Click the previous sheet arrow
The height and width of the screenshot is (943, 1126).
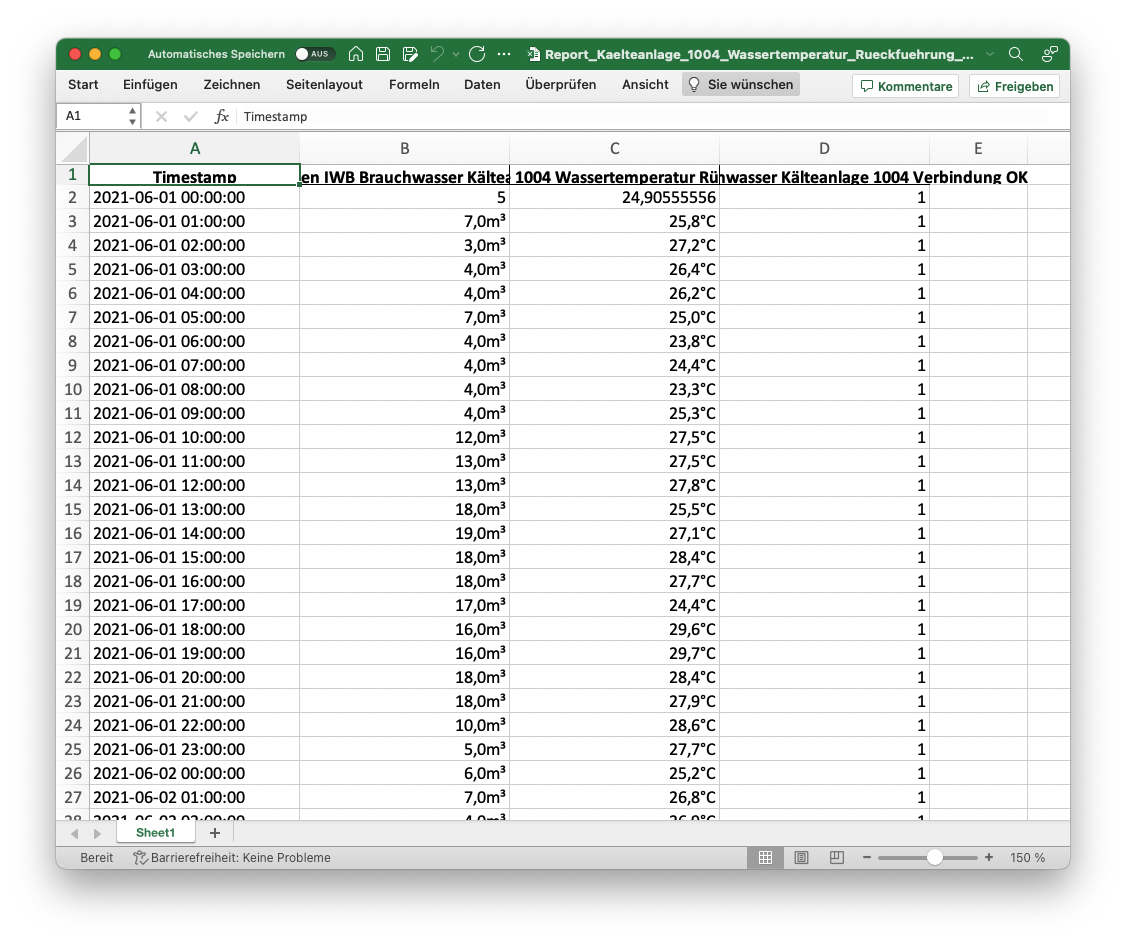(x=75, y=834)
